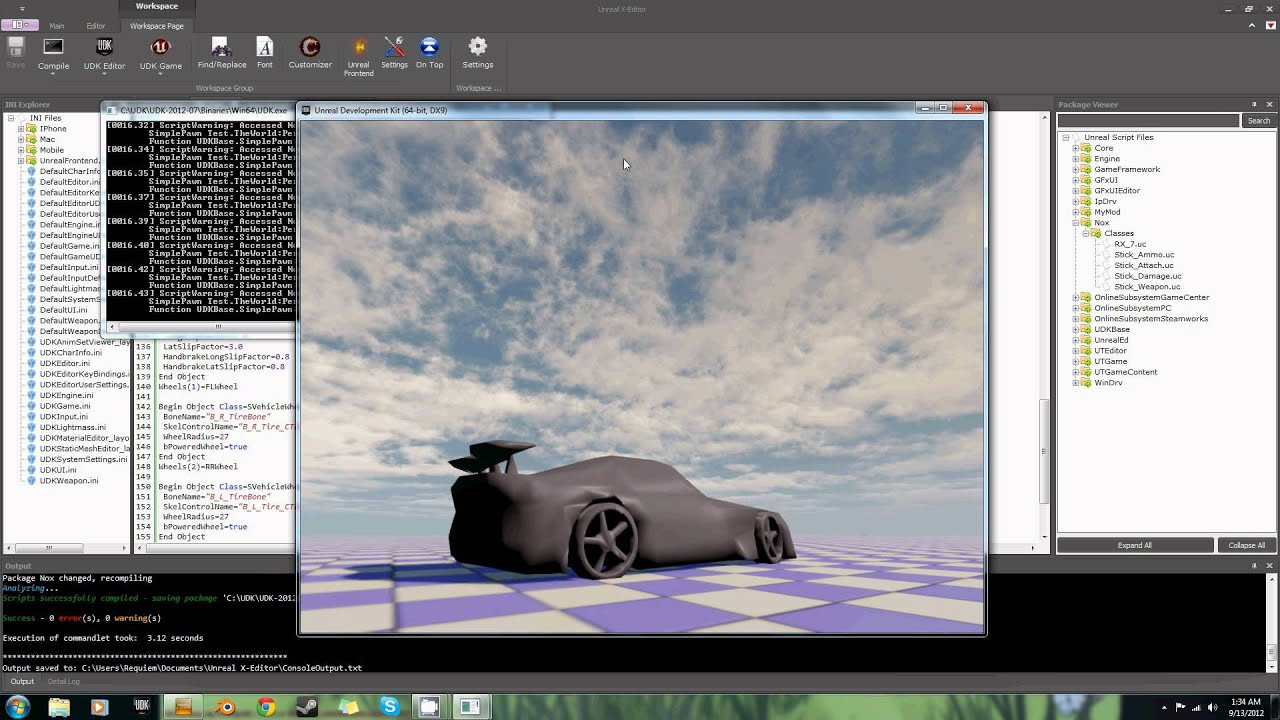Screen dimensions: 1280x720
Task: Open the Font chooser icon
Action: pyautogui.click(x=264, y=47)
